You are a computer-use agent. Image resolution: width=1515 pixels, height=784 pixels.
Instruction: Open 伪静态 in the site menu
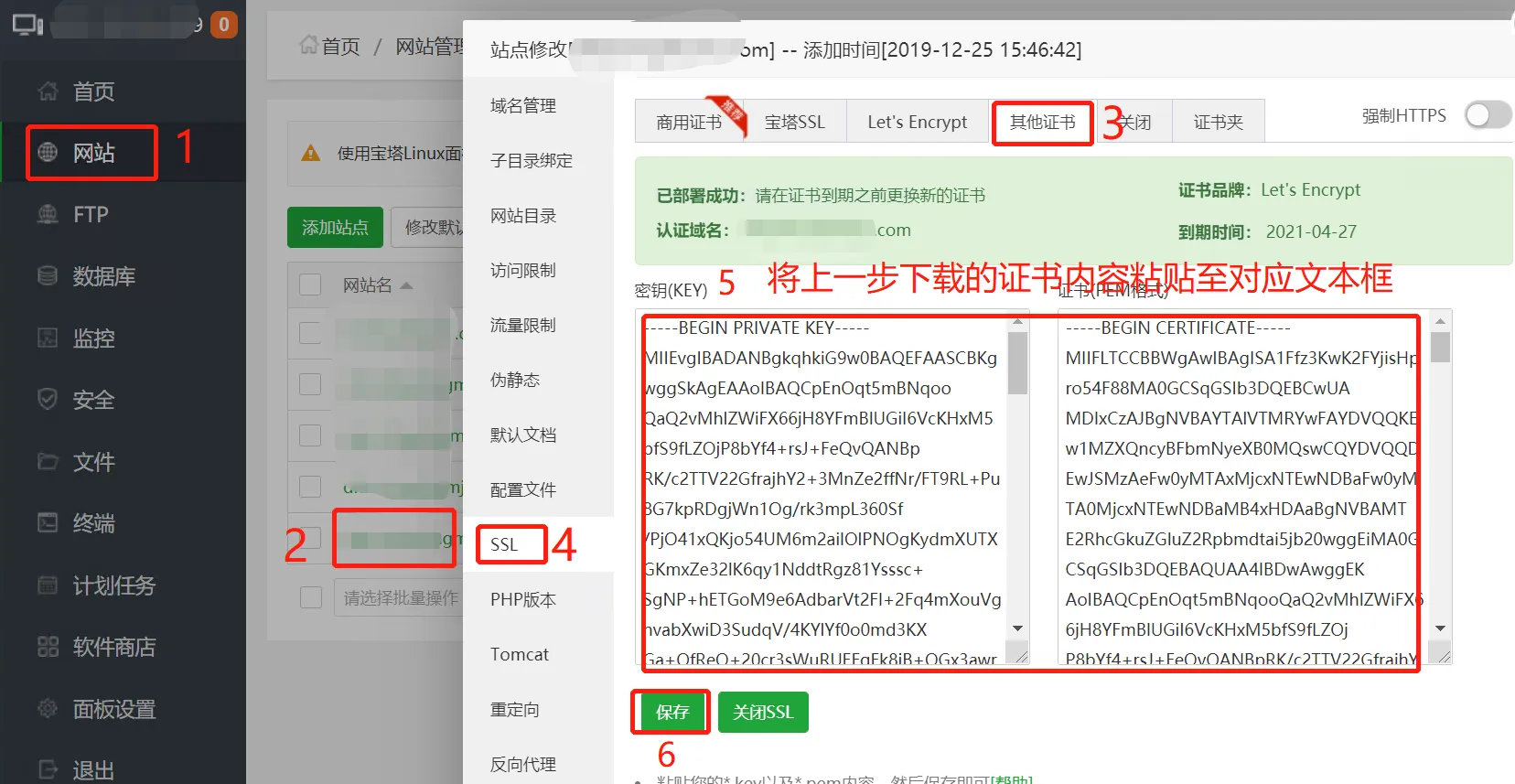pos(515,380)
